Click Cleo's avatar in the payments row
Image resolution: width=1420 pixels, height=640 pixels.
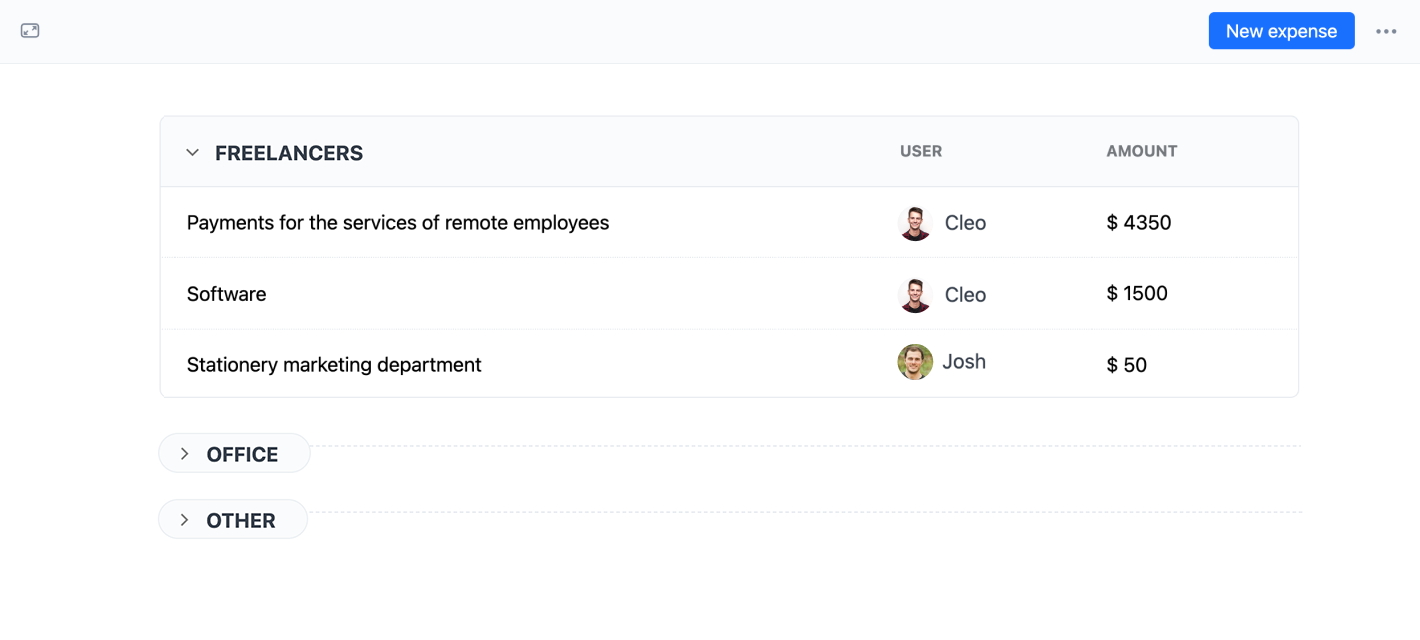[x=915, y=223]
